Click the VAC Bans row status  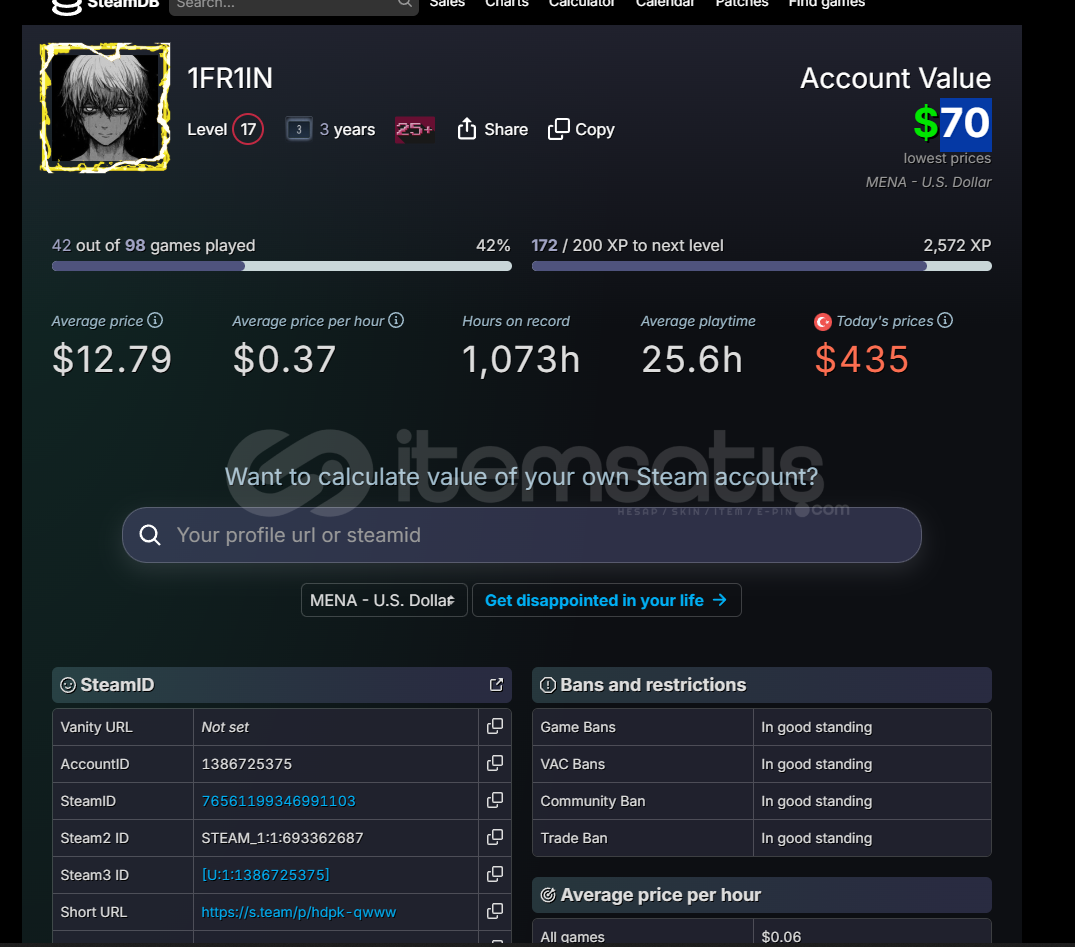click(817, 764)
